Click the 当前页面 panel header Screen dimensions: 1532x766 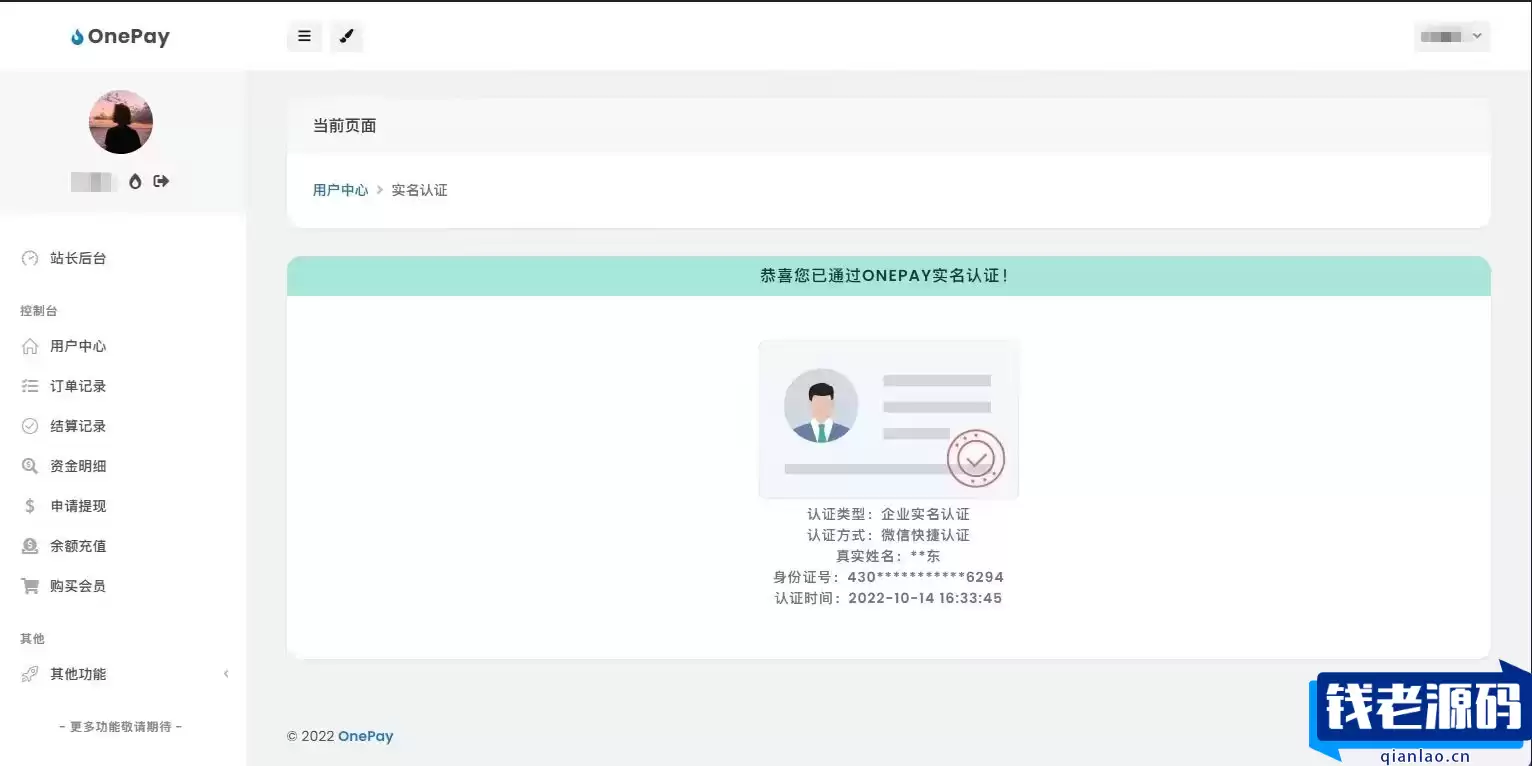888,126
